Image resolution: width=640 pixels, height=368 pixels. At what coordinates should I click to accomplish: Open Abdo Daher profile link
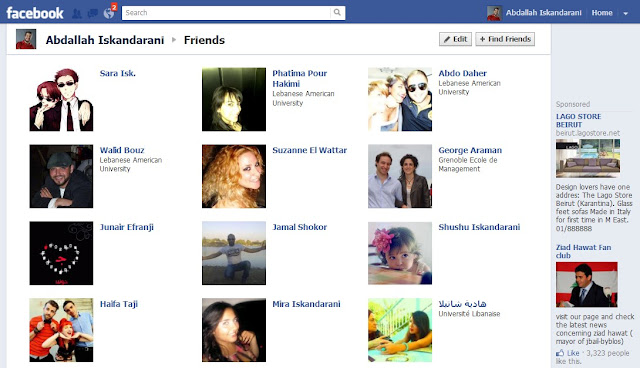[x=462, y=73]
